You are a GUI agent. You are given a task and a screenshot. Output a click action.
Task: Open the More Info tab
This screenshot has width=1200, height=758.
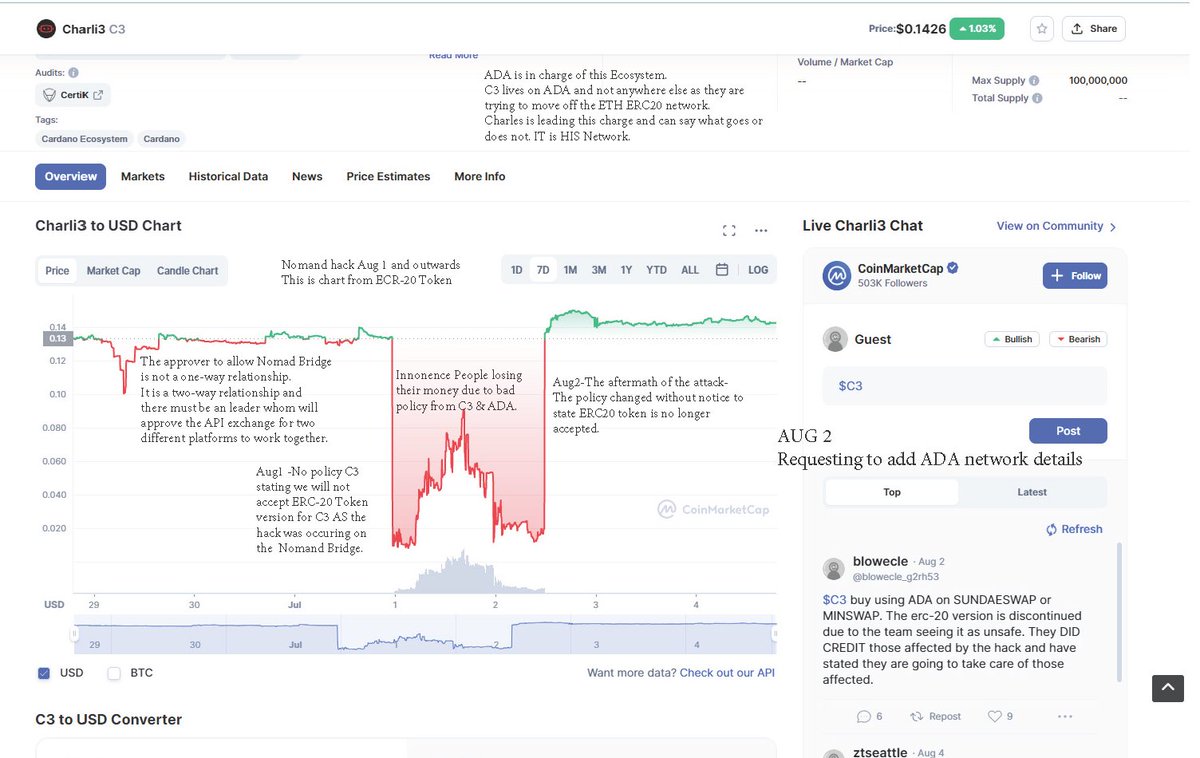point(480,176)
